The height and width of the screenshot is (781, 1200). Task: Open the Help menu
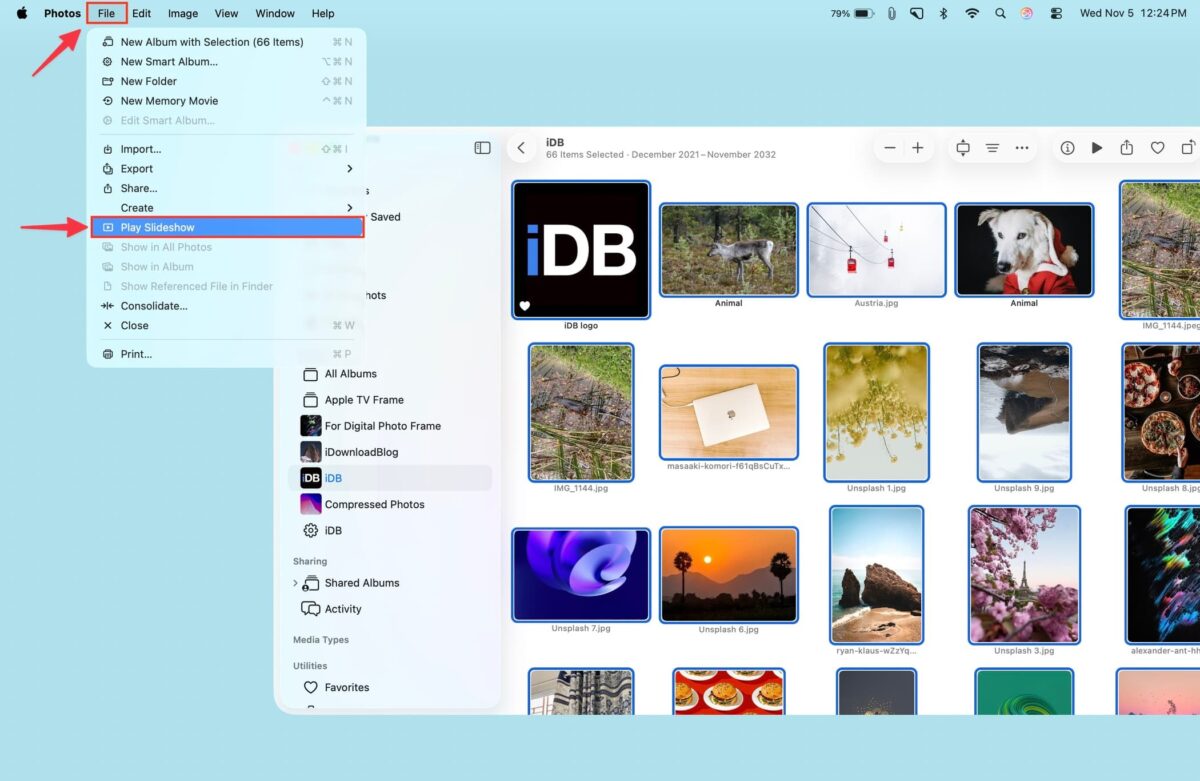323,14
